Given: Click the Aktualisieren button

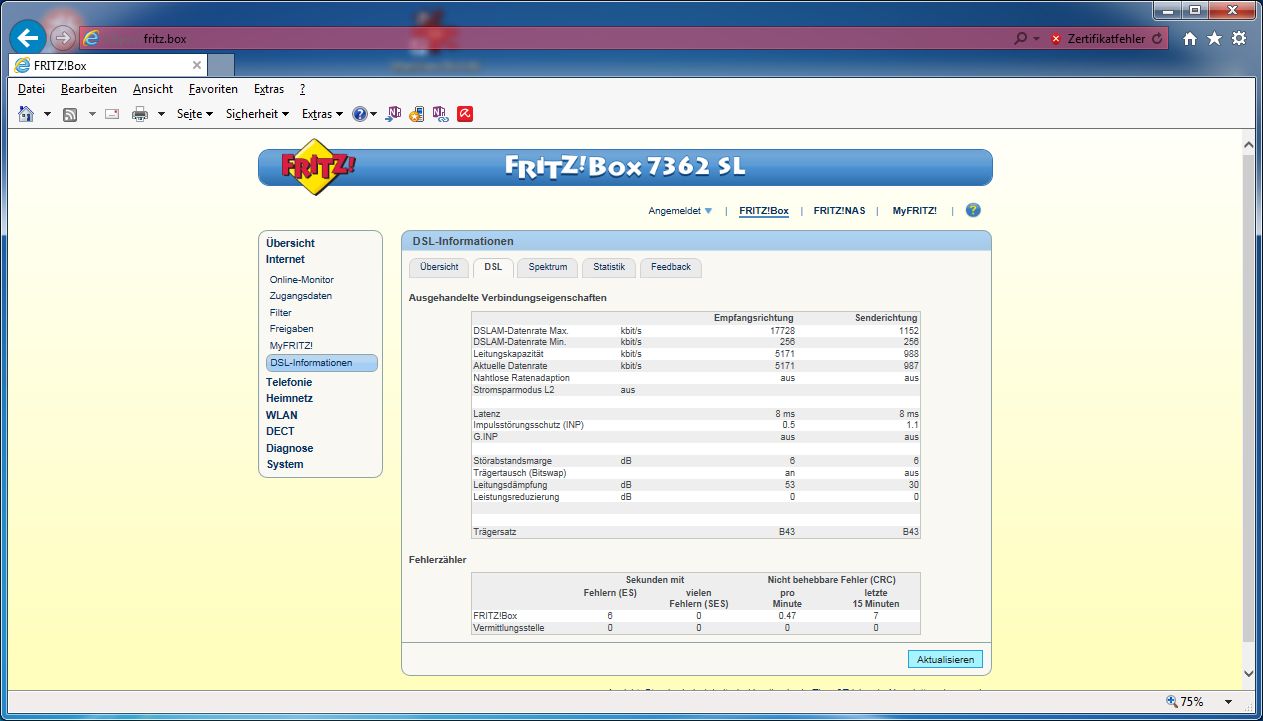Looking at the screenshot, I should 945,660.
